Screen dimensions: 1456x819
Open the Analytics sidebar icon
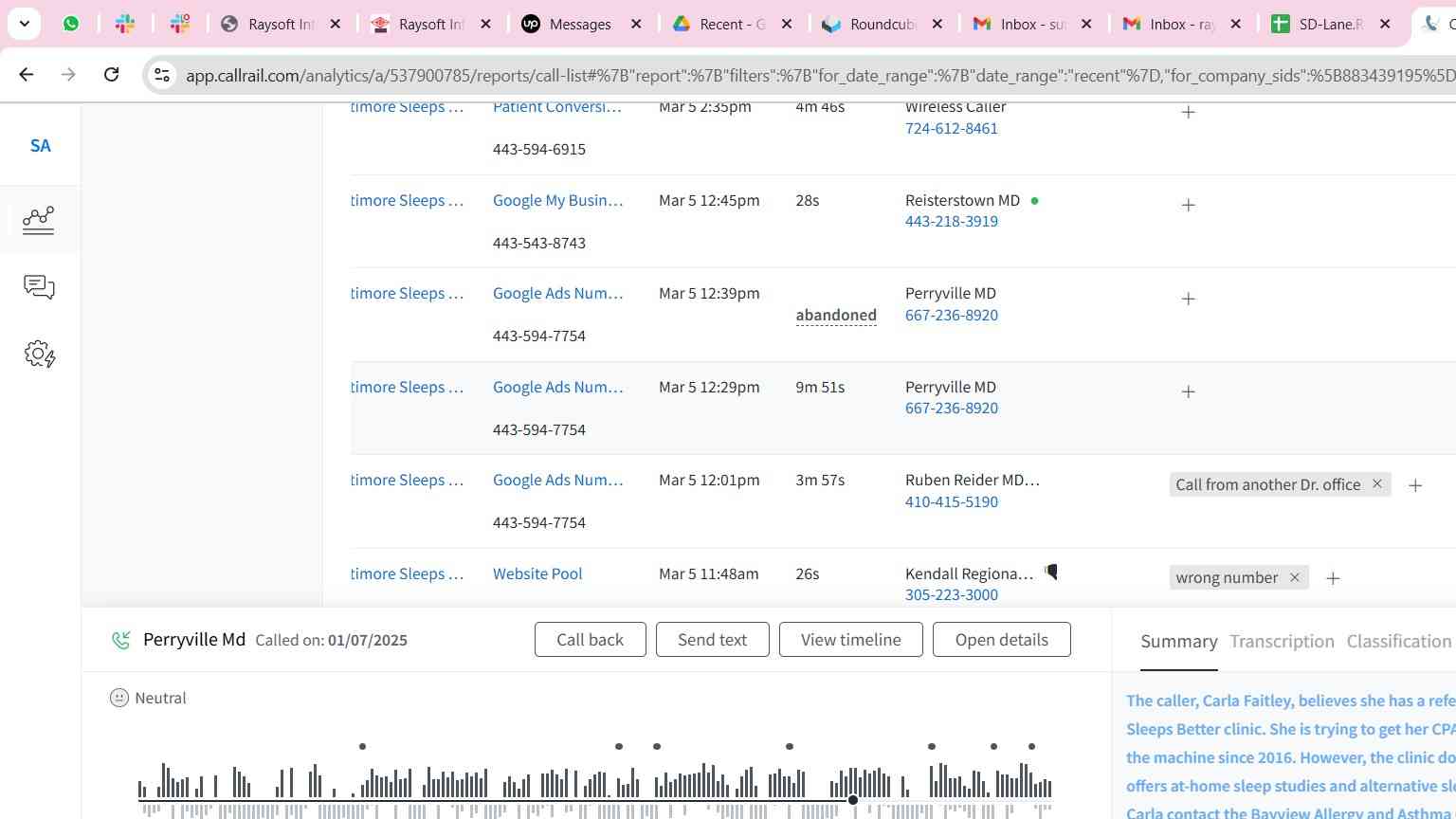(x=39, y=220)
